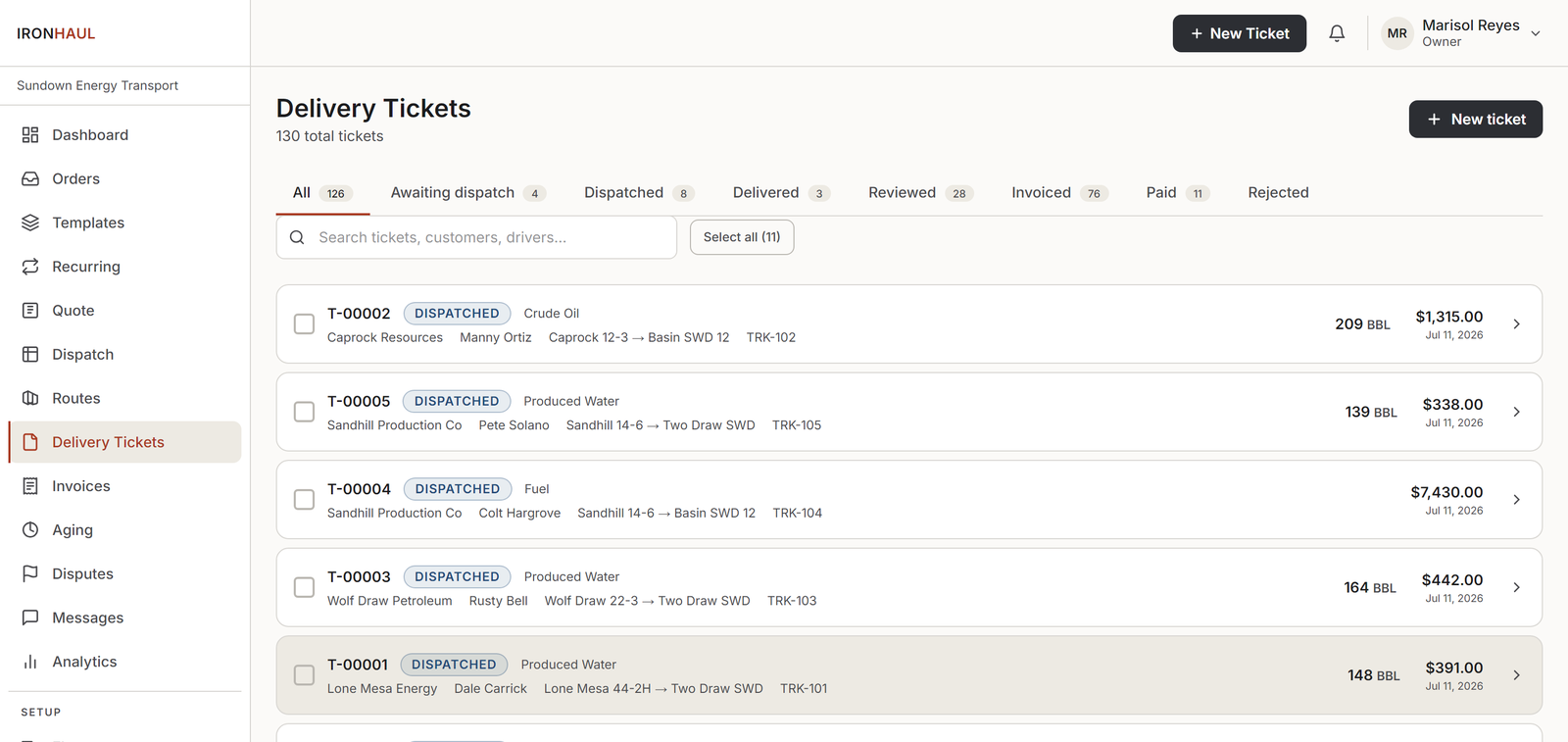1568x742 pixels.
Task: Open notifications bell
Action: pyautogui.click(x=1337, y=33)
